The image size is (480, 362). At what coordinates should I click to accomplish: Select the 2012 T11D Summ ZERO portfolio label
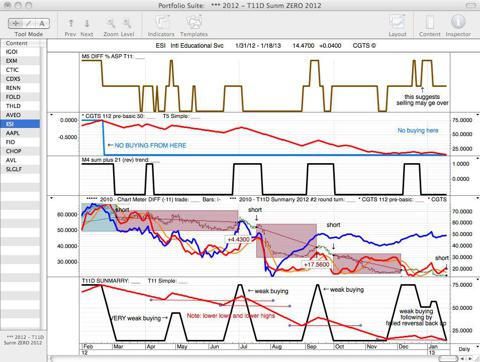pyautogui.click(x=23, y=340)
